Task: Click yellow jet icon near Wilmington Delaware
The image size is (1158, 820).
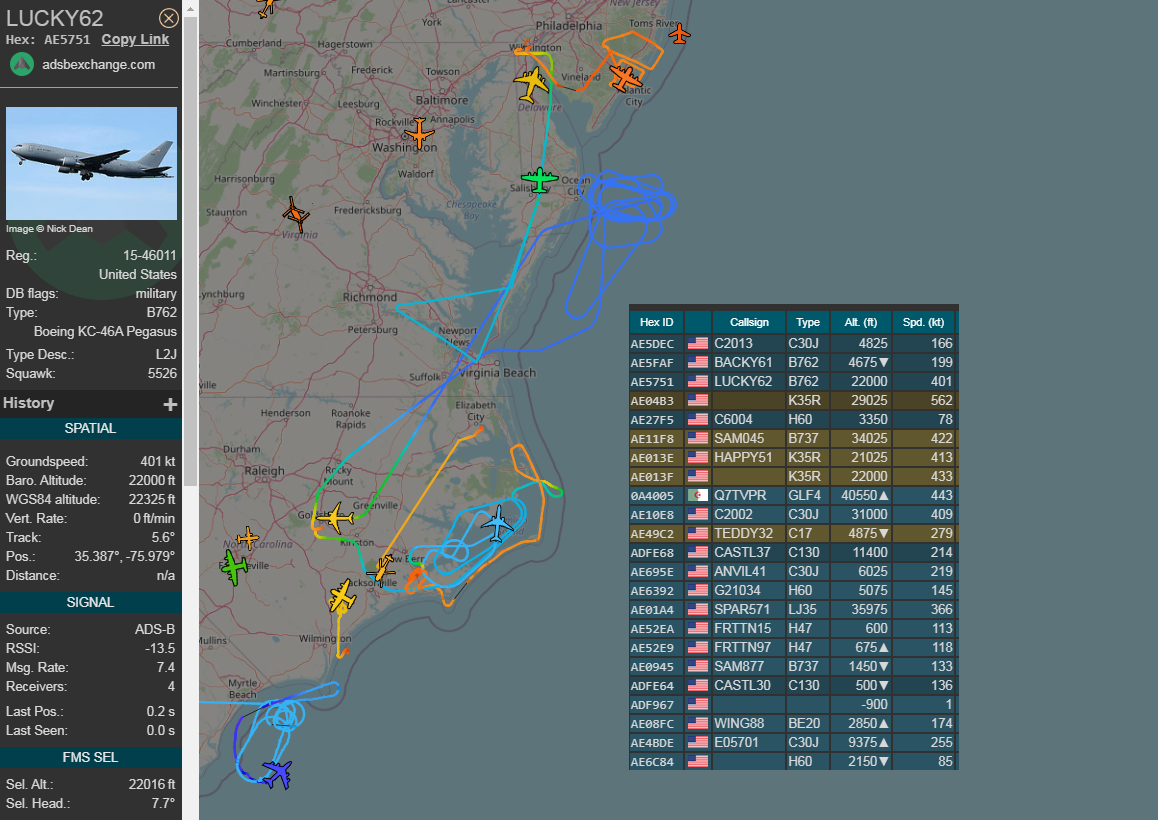Action: click(532, 83)
